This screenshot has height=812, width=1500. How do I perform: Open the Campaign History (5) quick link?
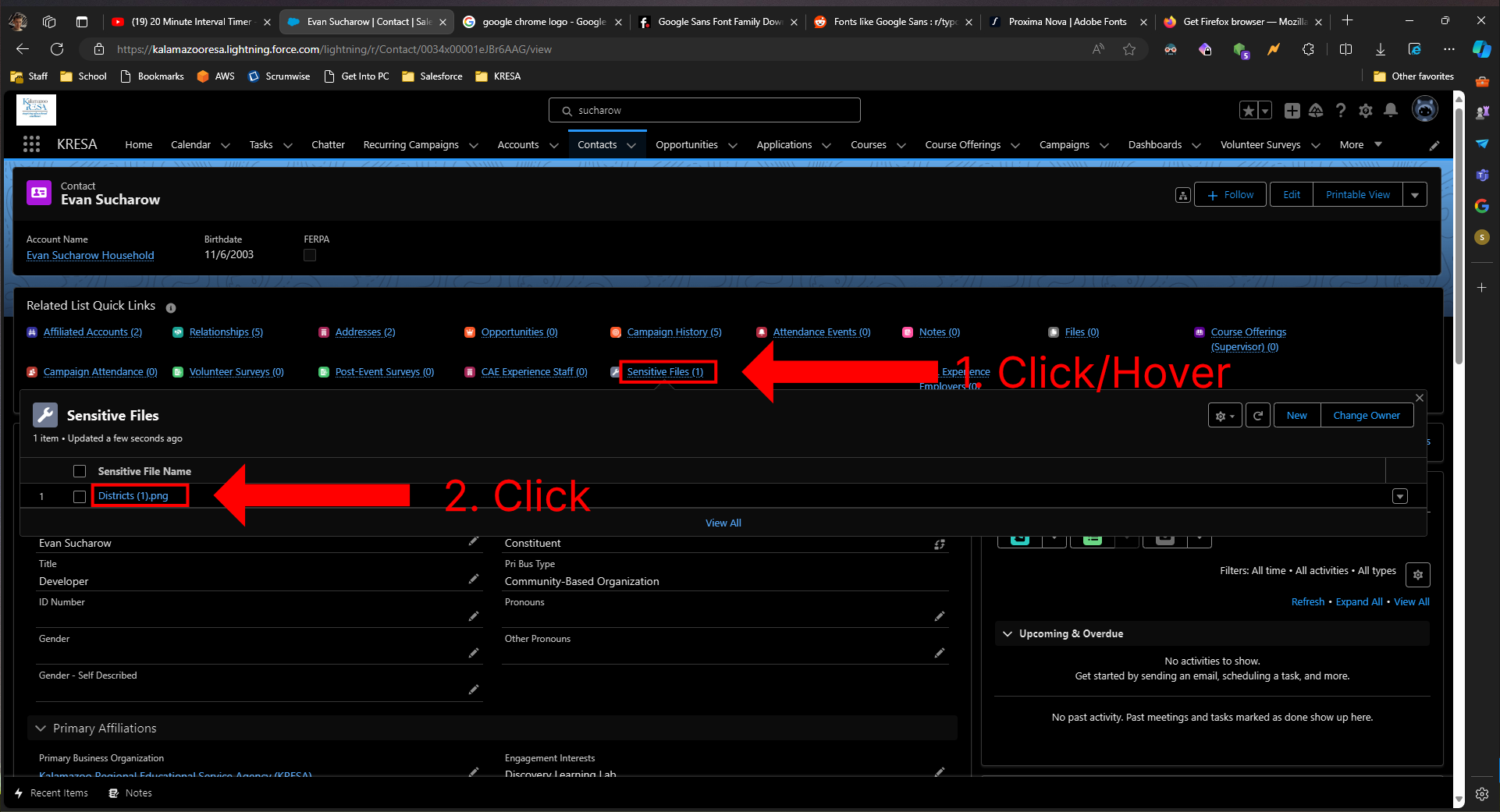(x=674, y=332)
